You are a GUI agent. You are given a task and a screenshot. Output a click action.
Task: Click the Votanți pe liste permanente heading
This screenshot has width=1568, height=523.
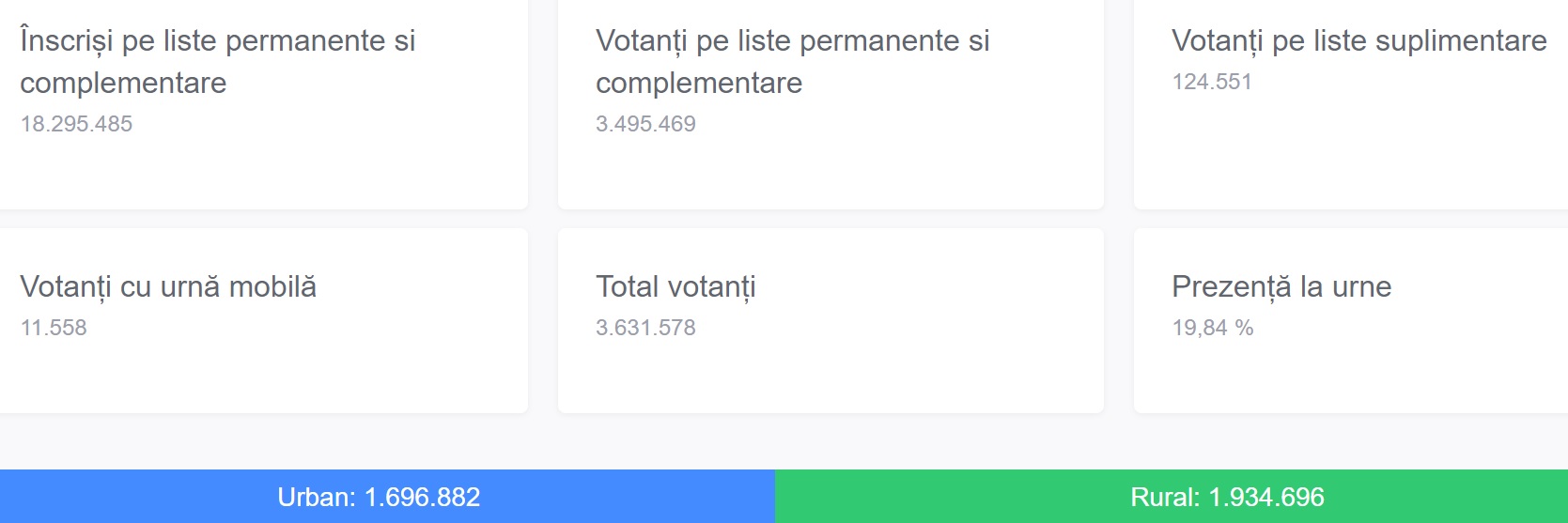[x=792, y=61]
